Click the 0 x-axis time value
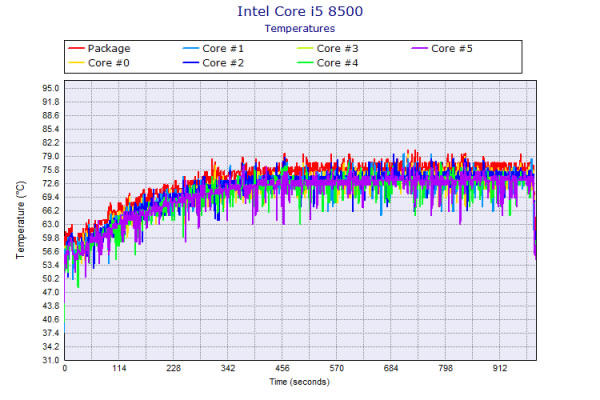 pyautogui.click(x=65, y=368)
